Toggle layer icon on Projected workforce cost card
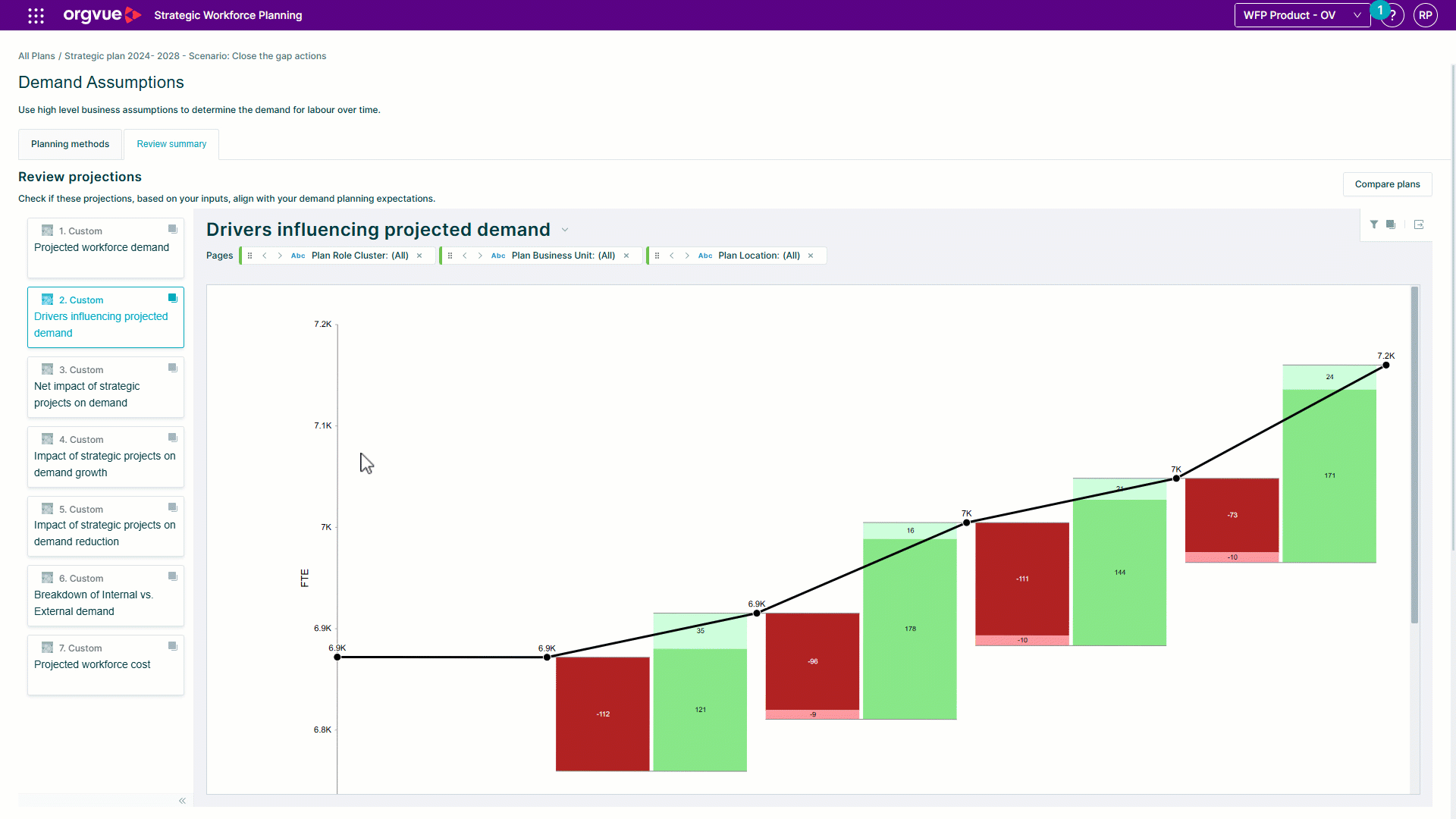The height and width of the screenshot is (819, 1456). [173, 646]
